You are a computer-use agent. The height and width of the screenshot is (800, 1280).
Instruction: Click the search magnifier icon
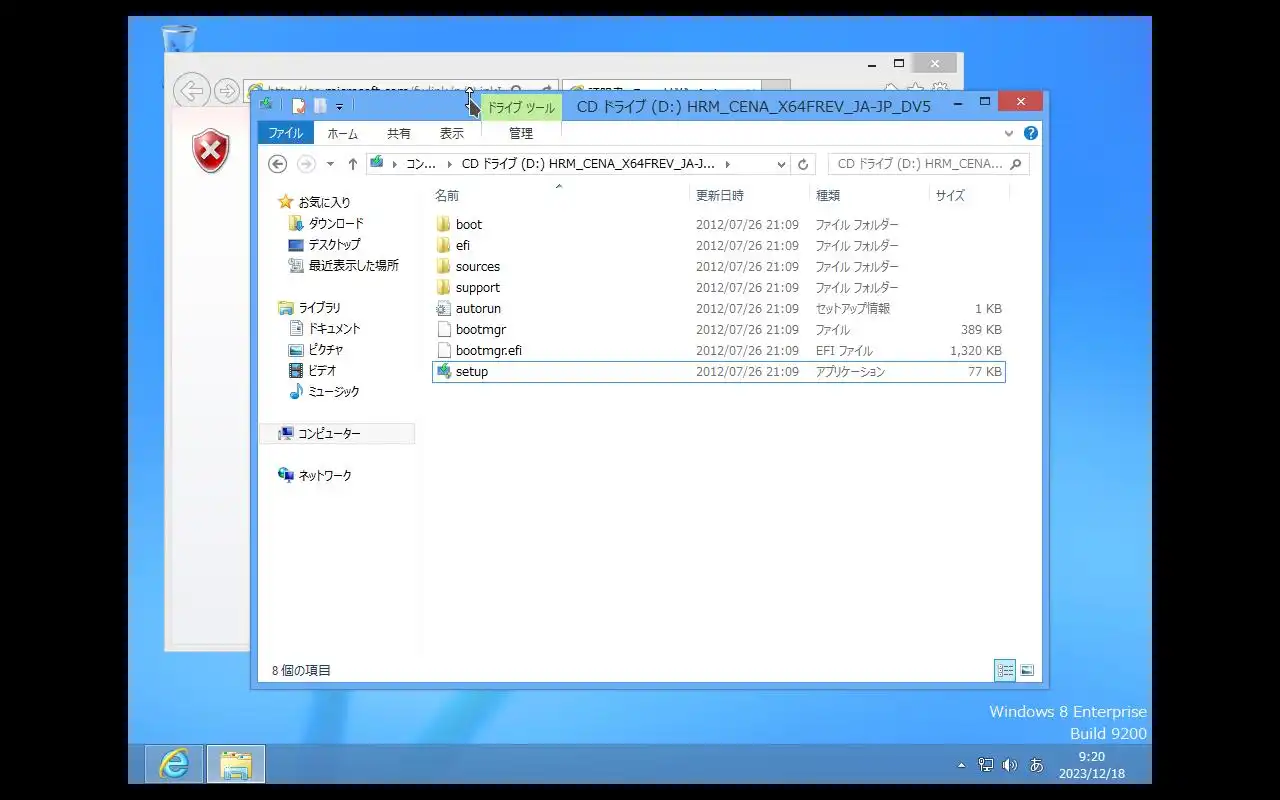coord(1016,164)
